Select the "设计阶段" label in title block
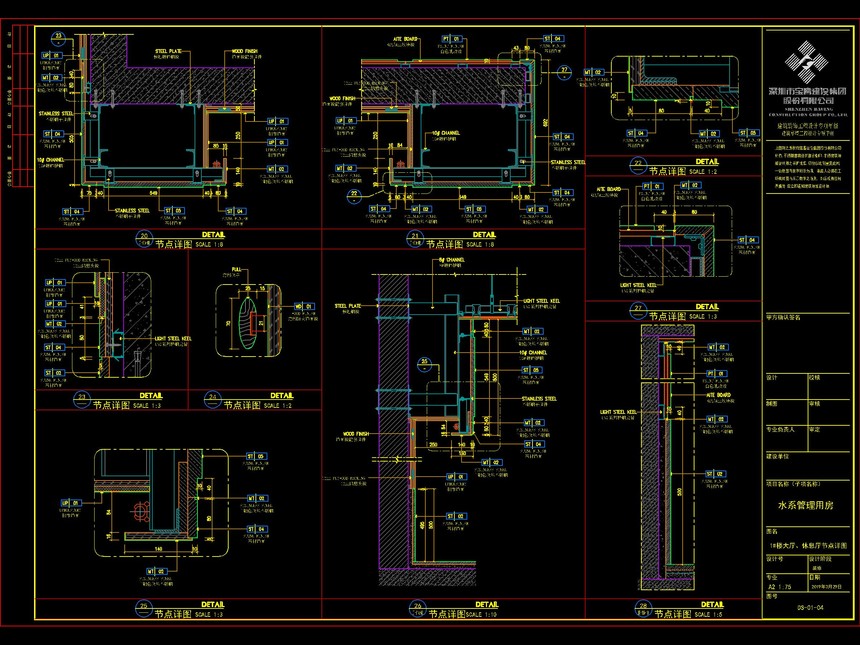Screen dimensions: 860x645 pos(821,559)
